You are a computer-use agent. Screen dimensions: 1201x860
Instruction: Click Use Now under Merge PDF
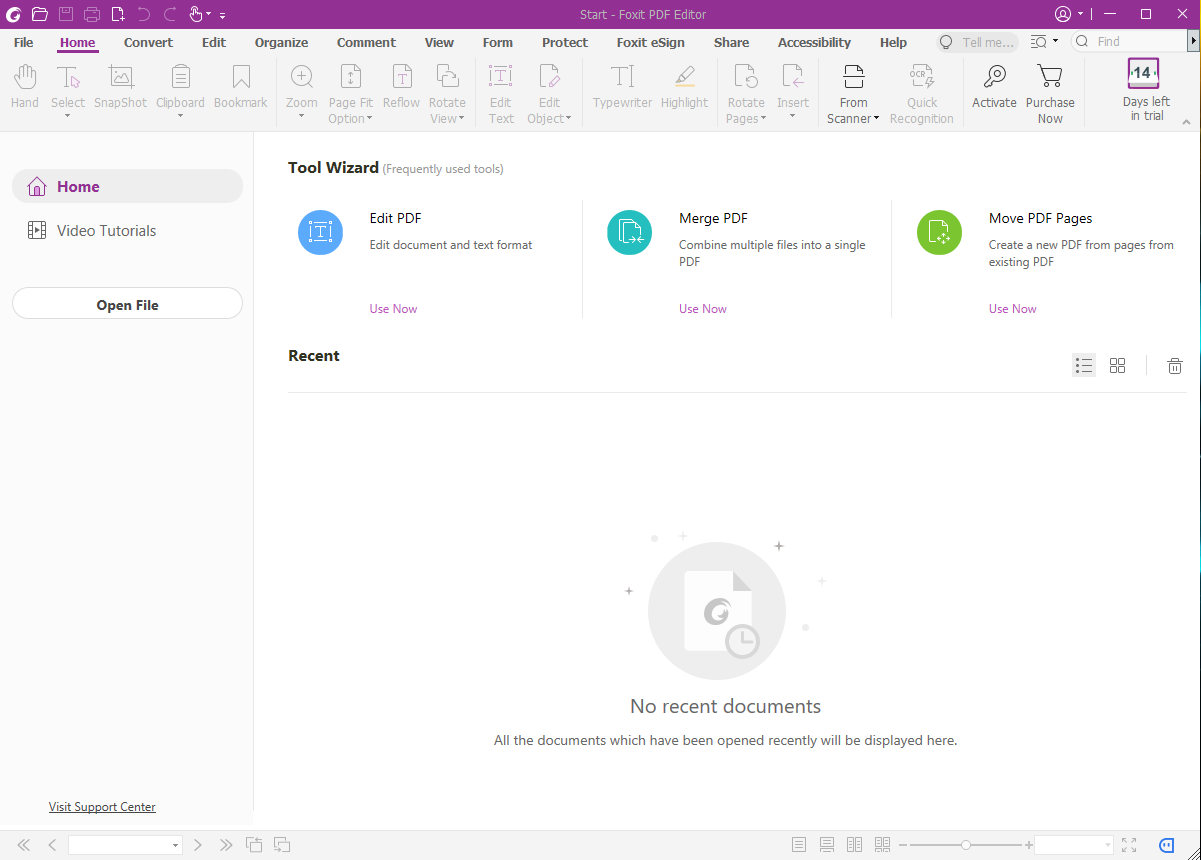[x=703, y=309]
